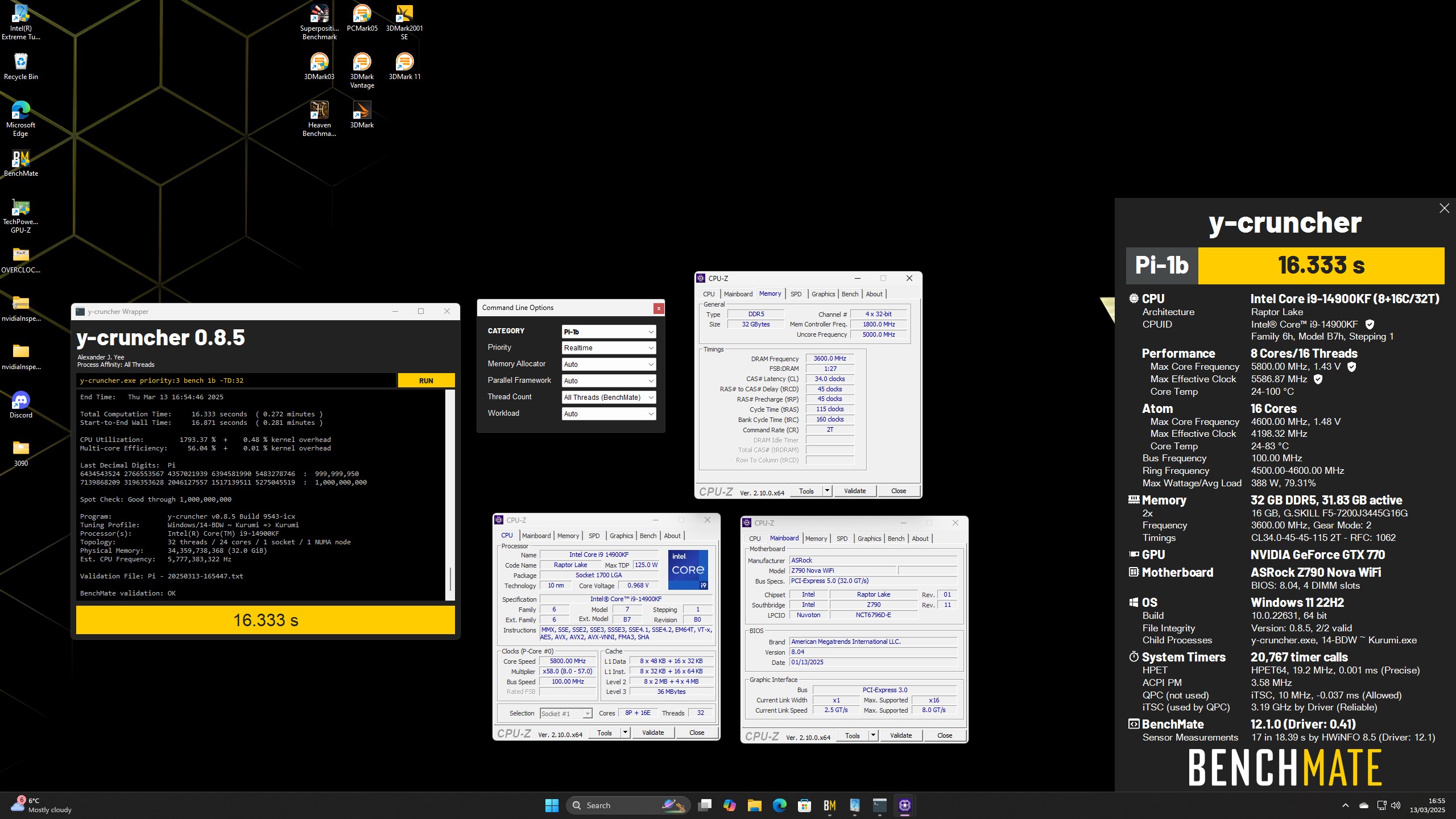The height and width of the screenshot is (819, 1456).
Task: Open Tools dropdown arrow in CPU tab CPU-Z window
Action: click(x=625, y=733)
